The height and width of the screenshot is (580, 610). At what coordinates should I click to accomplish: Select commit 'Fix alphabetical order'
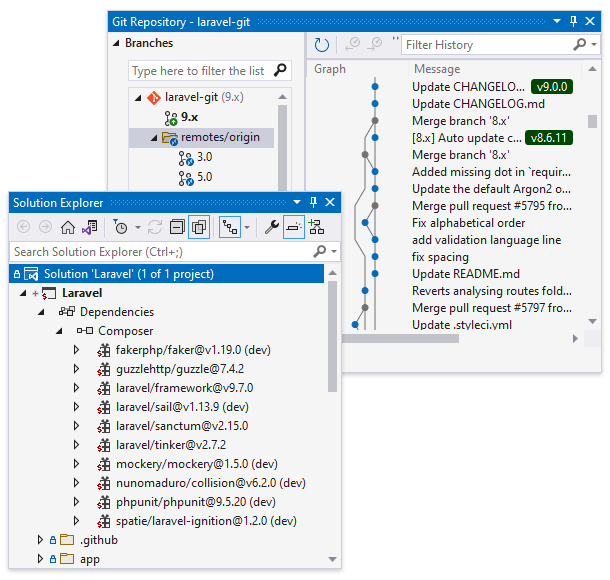(x=468, y=223)
